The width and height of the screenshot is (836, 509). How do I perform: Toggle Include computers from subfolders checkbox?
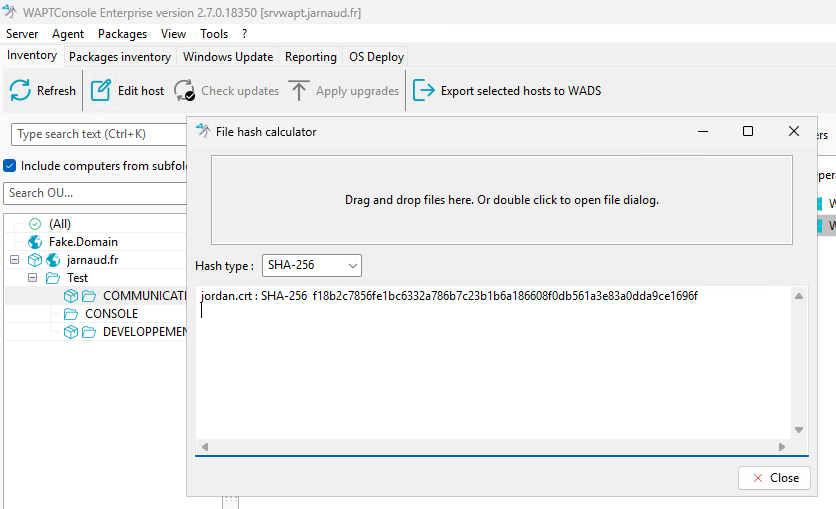[10, 166]
